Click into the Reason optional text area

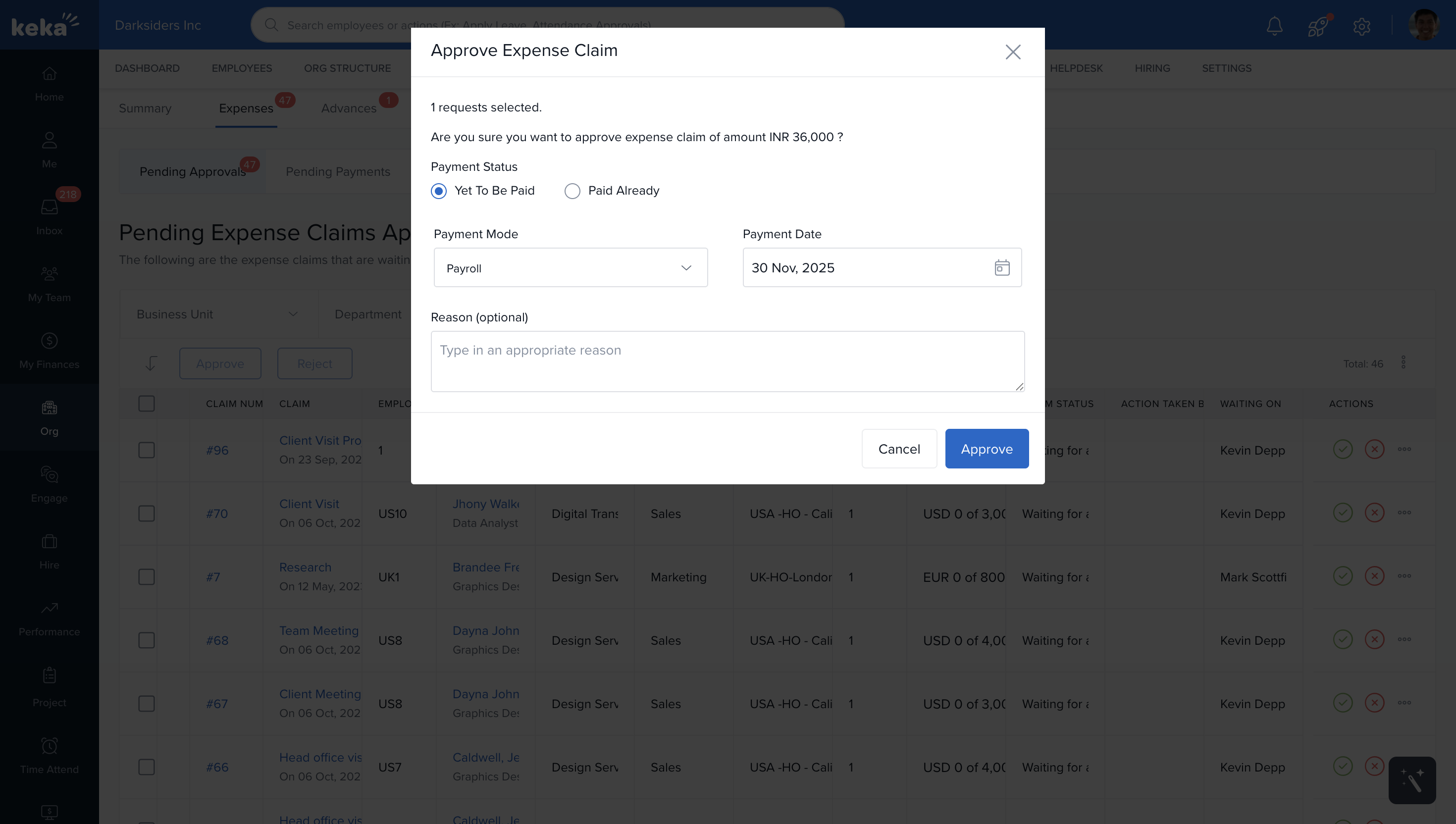727,361
